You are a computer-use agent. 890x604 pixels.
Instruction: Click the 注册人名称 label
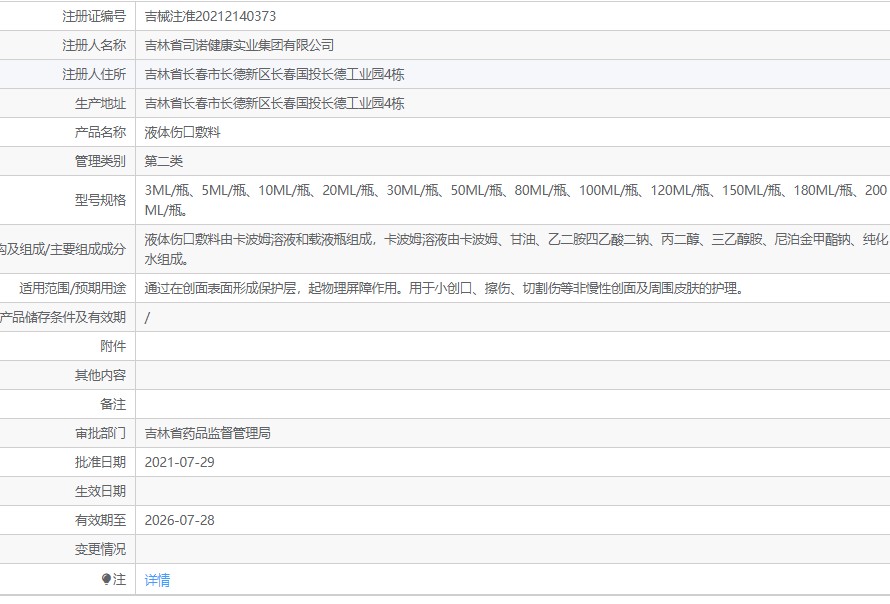tap(94, 45)
